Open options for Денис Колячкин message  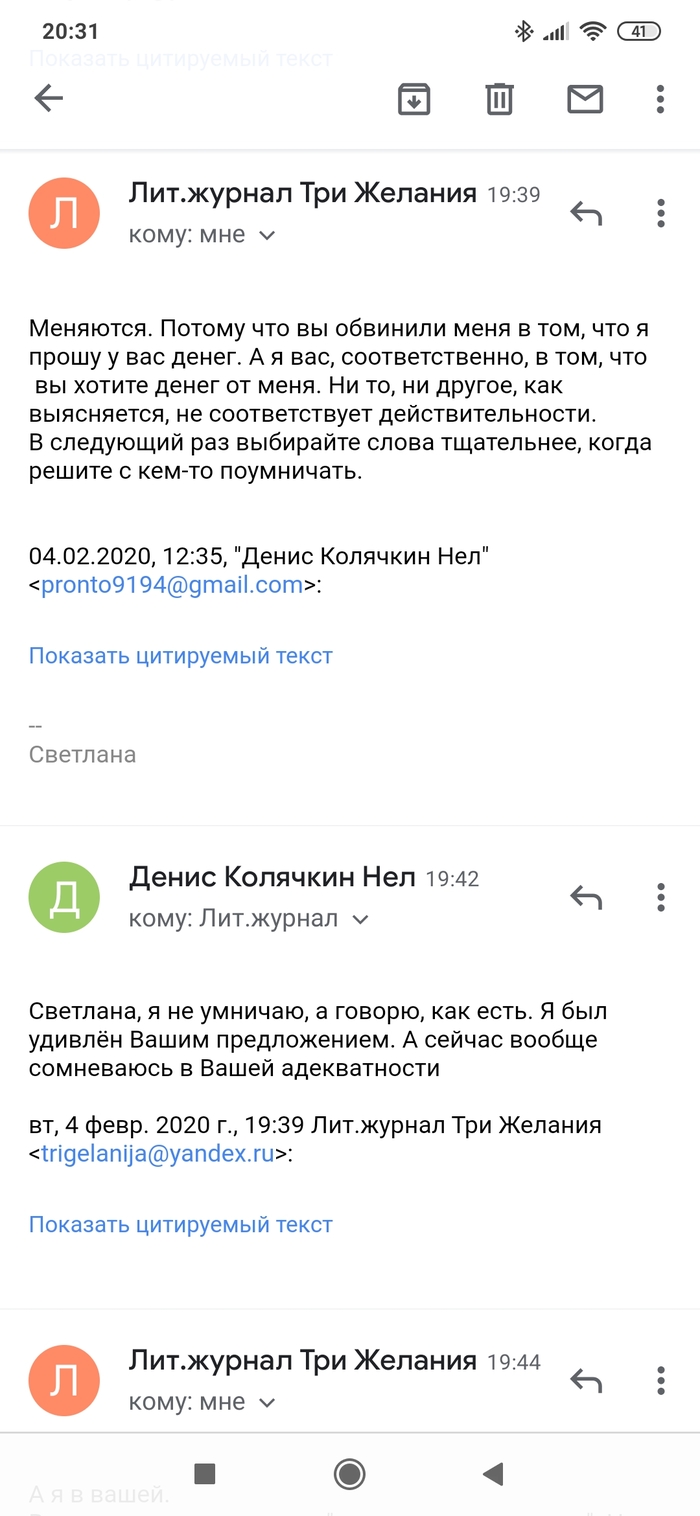click(660, 898)
